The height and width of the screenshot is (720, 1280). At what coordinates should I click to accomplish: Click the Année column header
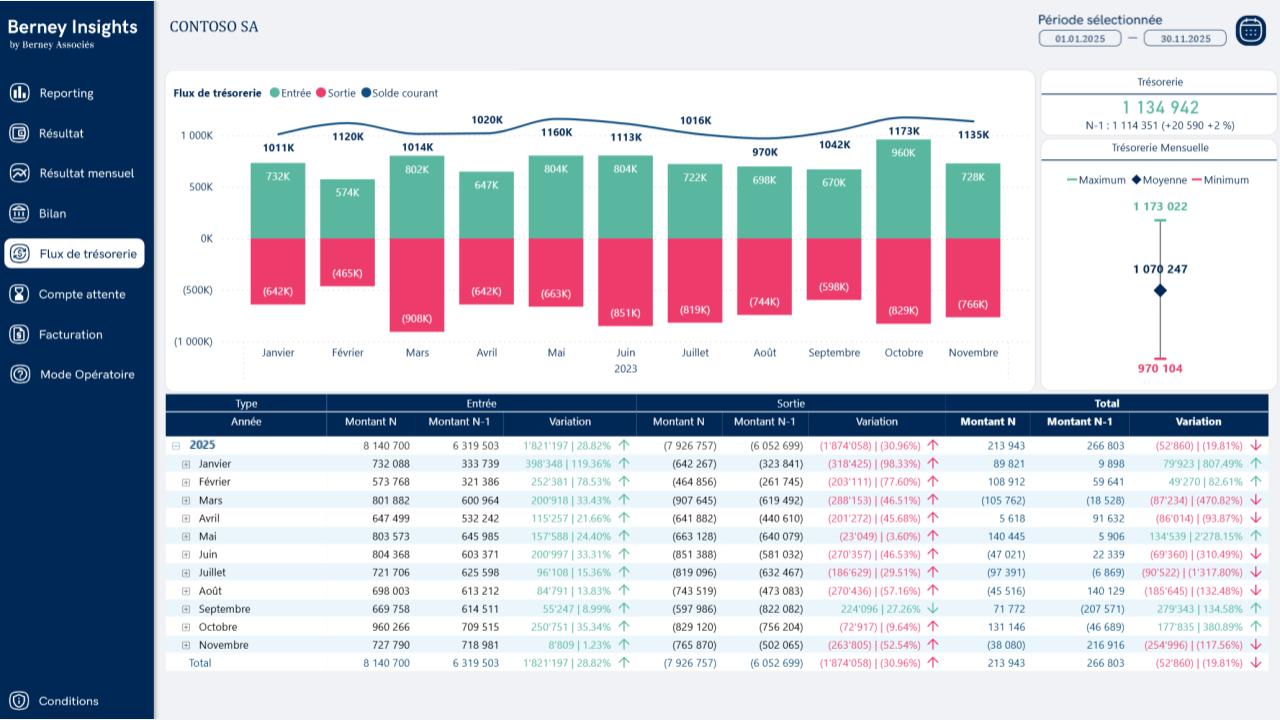tap(246, 422)
